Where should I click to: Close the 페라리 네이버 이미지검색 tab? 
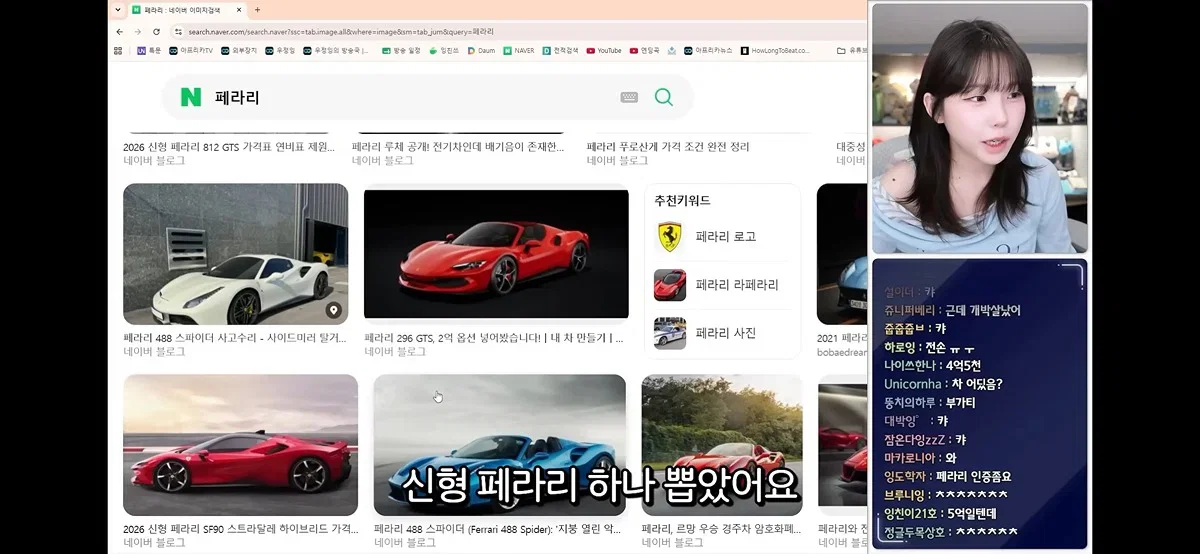point(239,10)
